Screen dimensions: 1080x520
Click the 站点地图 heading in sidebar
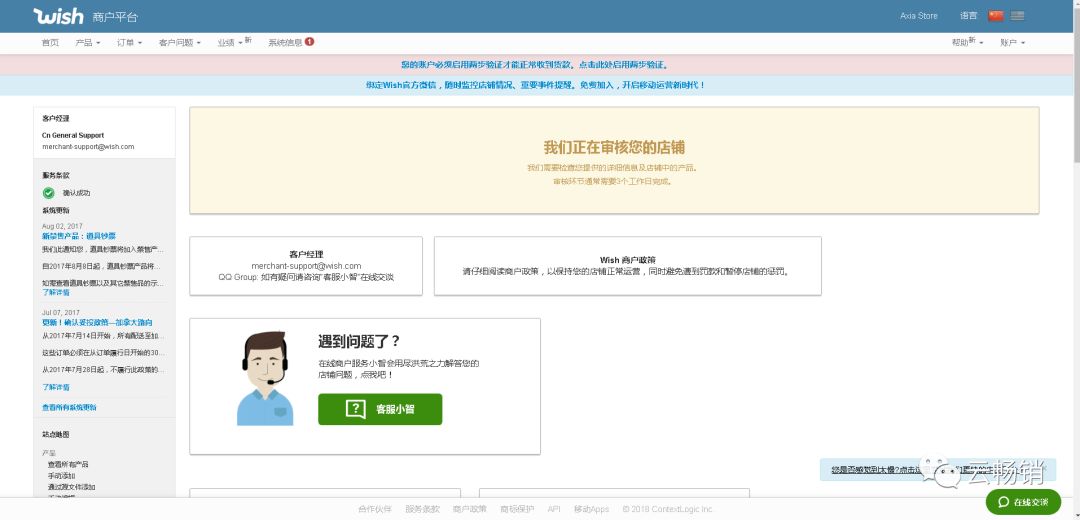coord(56,435)
